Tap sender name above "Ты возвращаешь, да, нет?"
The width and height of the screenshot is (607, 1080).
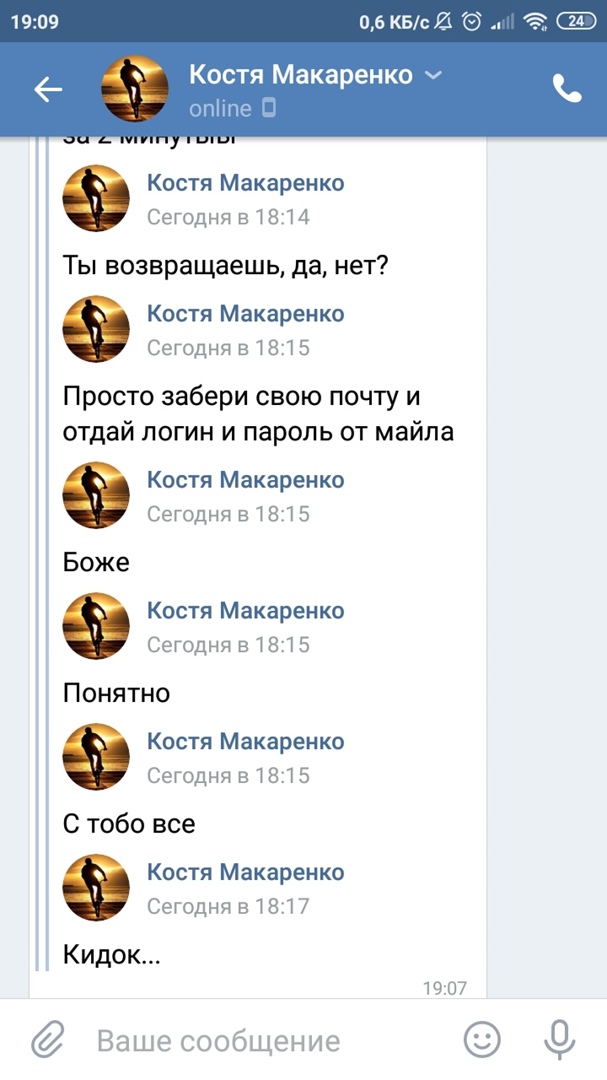245,183
